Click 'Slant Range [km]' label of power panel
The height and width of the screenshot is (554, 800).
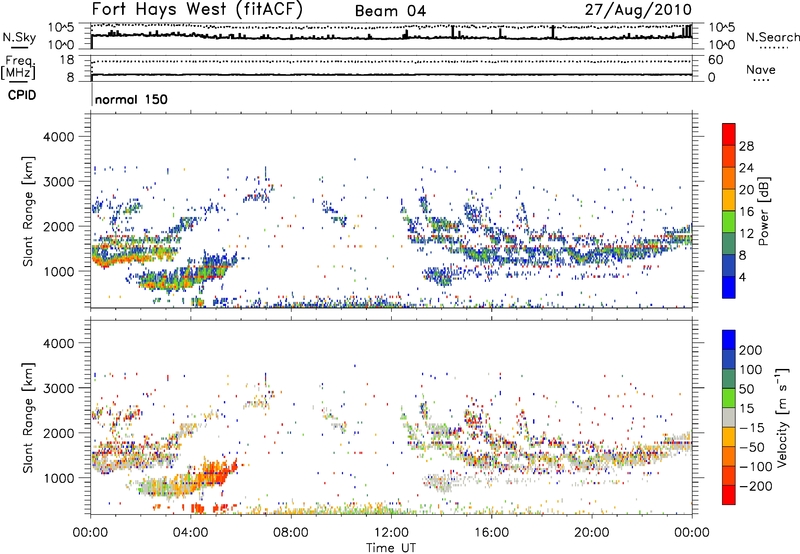pos(28,211)
